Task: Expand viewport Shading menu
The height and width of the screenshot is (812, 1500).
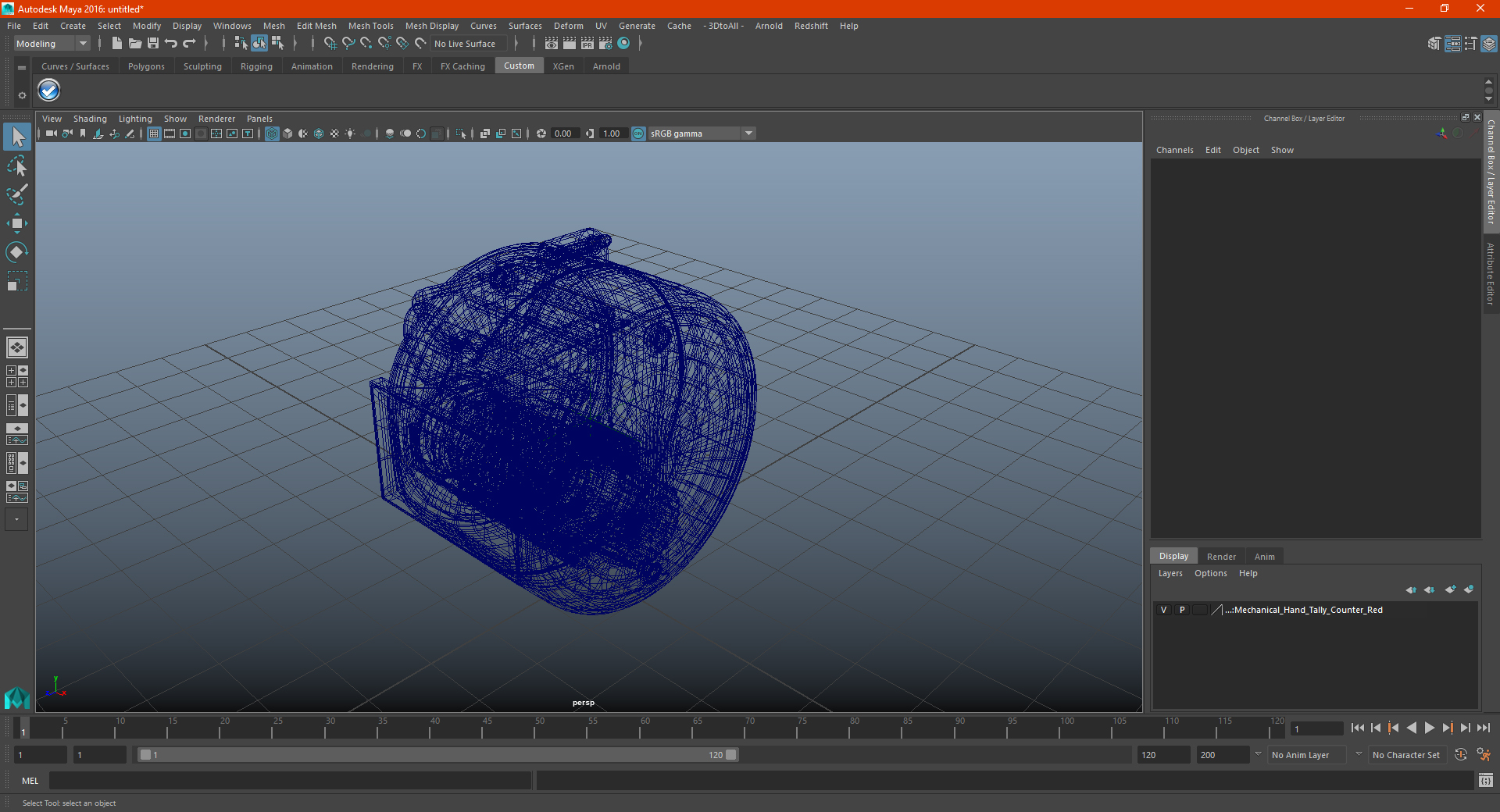Action: point(90,119)
